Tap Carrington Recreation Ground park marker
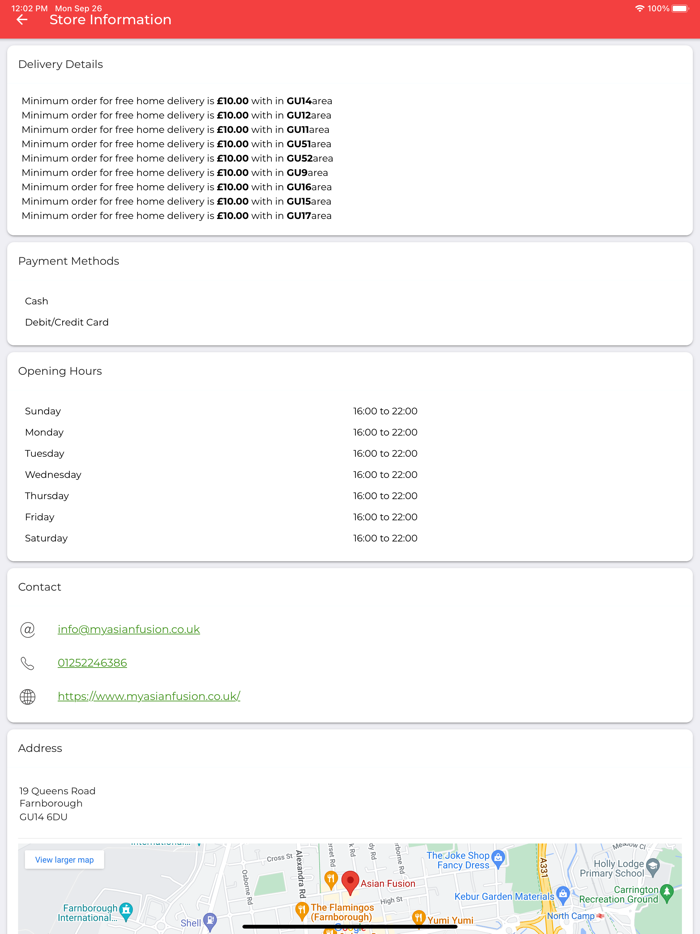 [667, 890]
